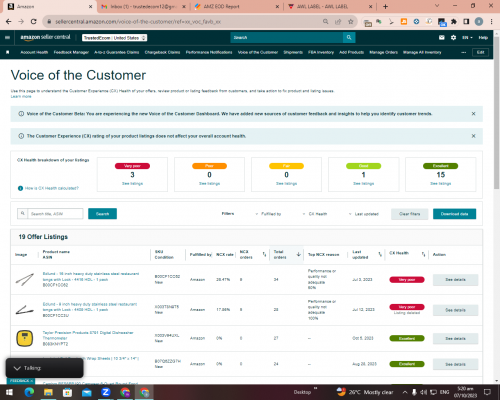
Task: Sort by NCX orders arrows
Action: 264,254
